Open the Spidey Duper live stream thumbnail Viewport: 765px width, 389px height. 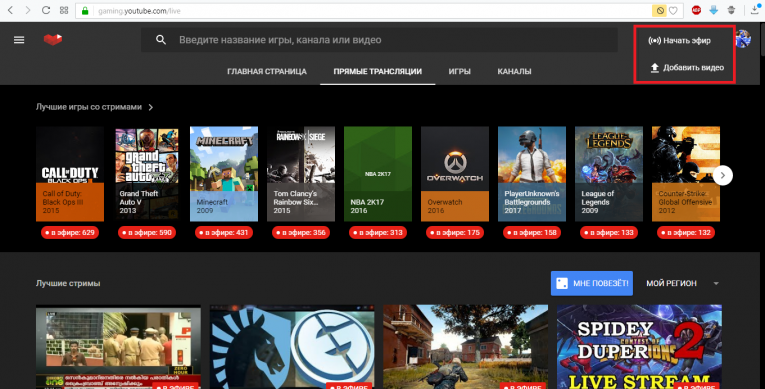point(639,347)
